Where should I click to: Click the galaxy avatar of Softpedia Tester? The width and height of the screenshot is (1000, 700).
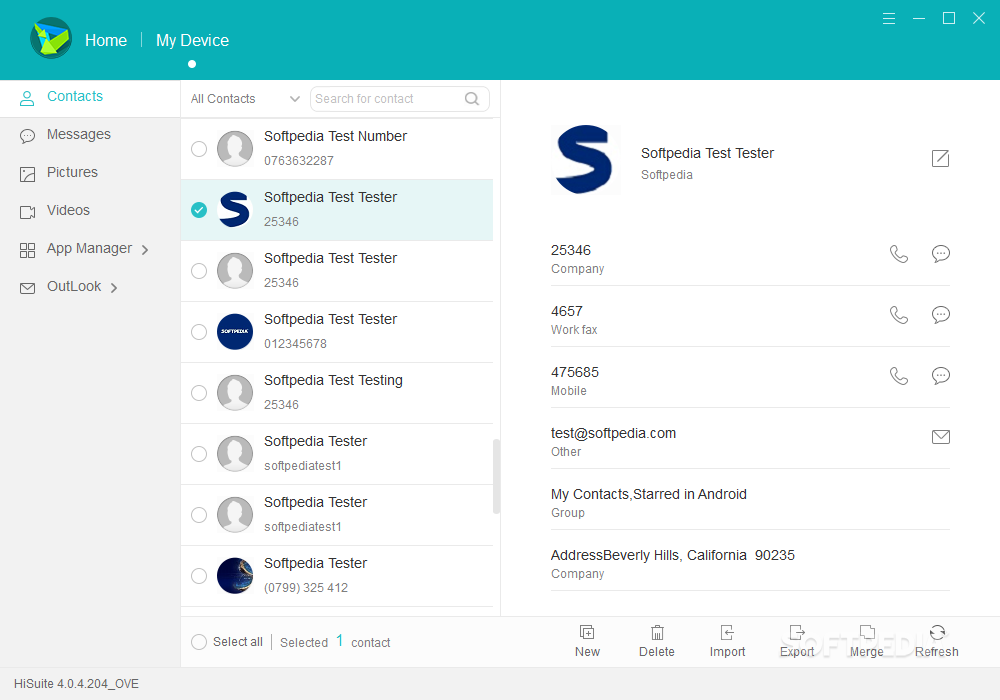click(x=235, y=576)
